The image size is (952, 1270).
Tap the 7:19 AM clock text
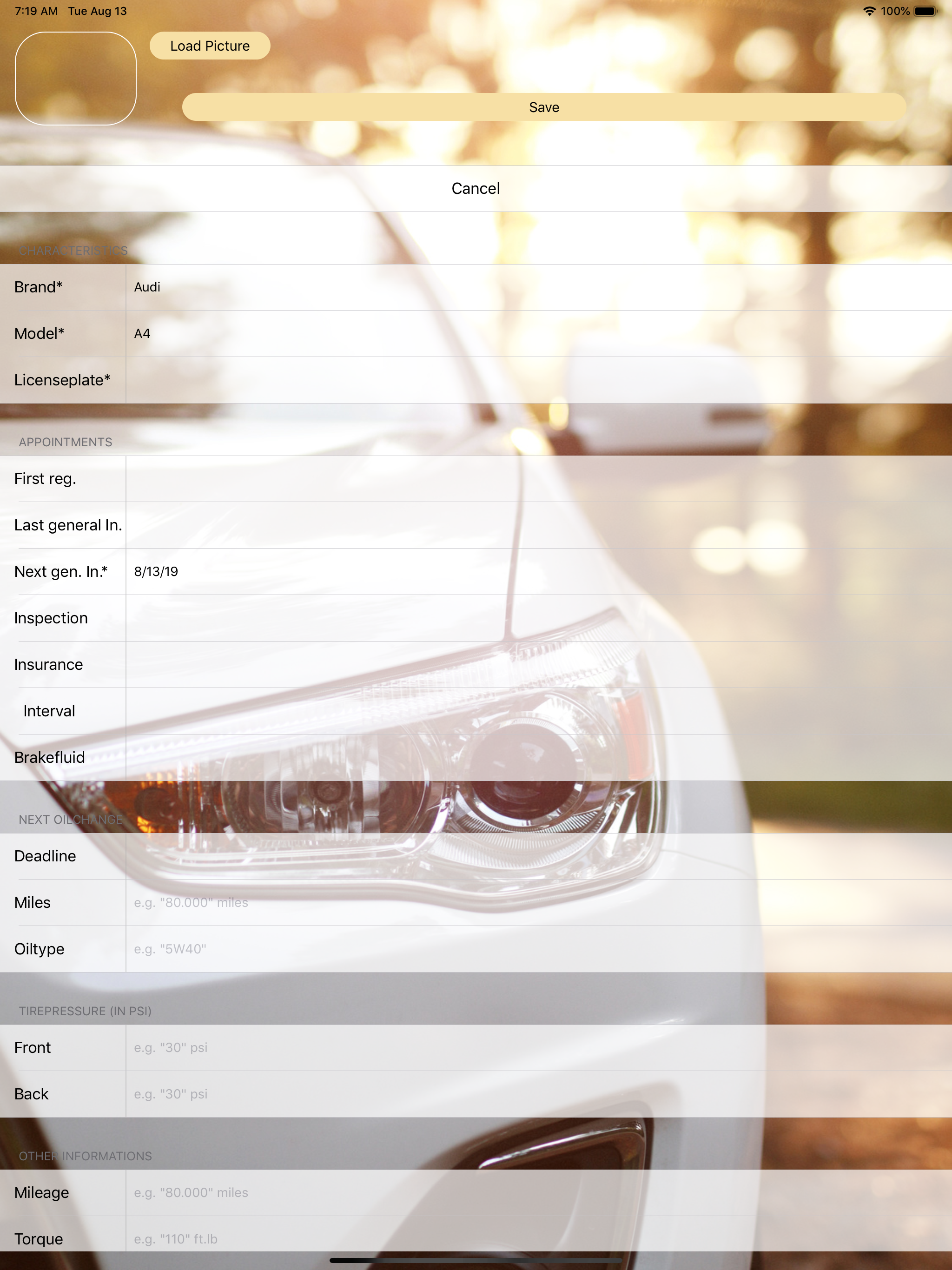click(x=36, y=11)
